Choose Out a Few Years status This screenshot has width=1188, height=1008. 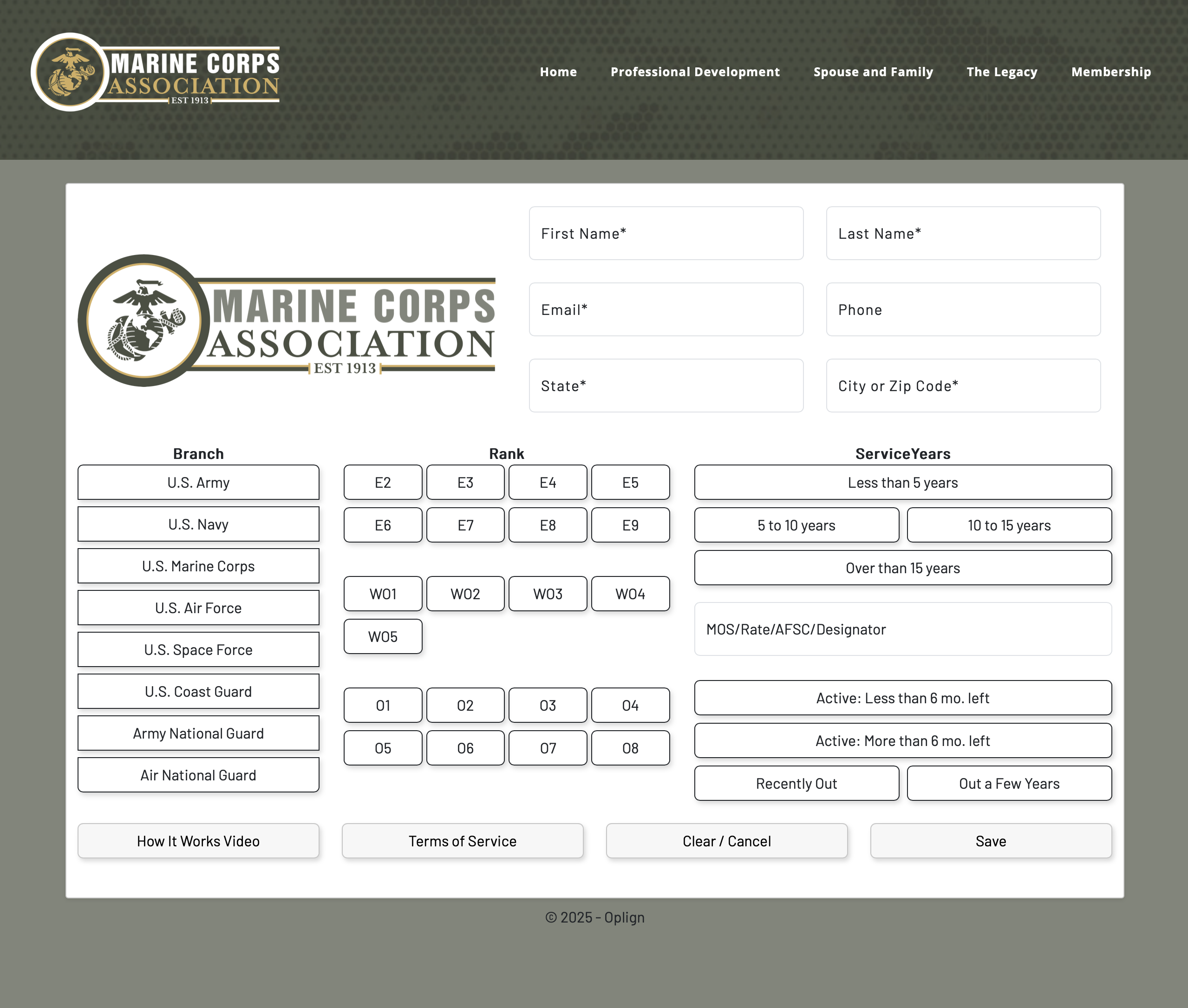[x=1009, y=784]
